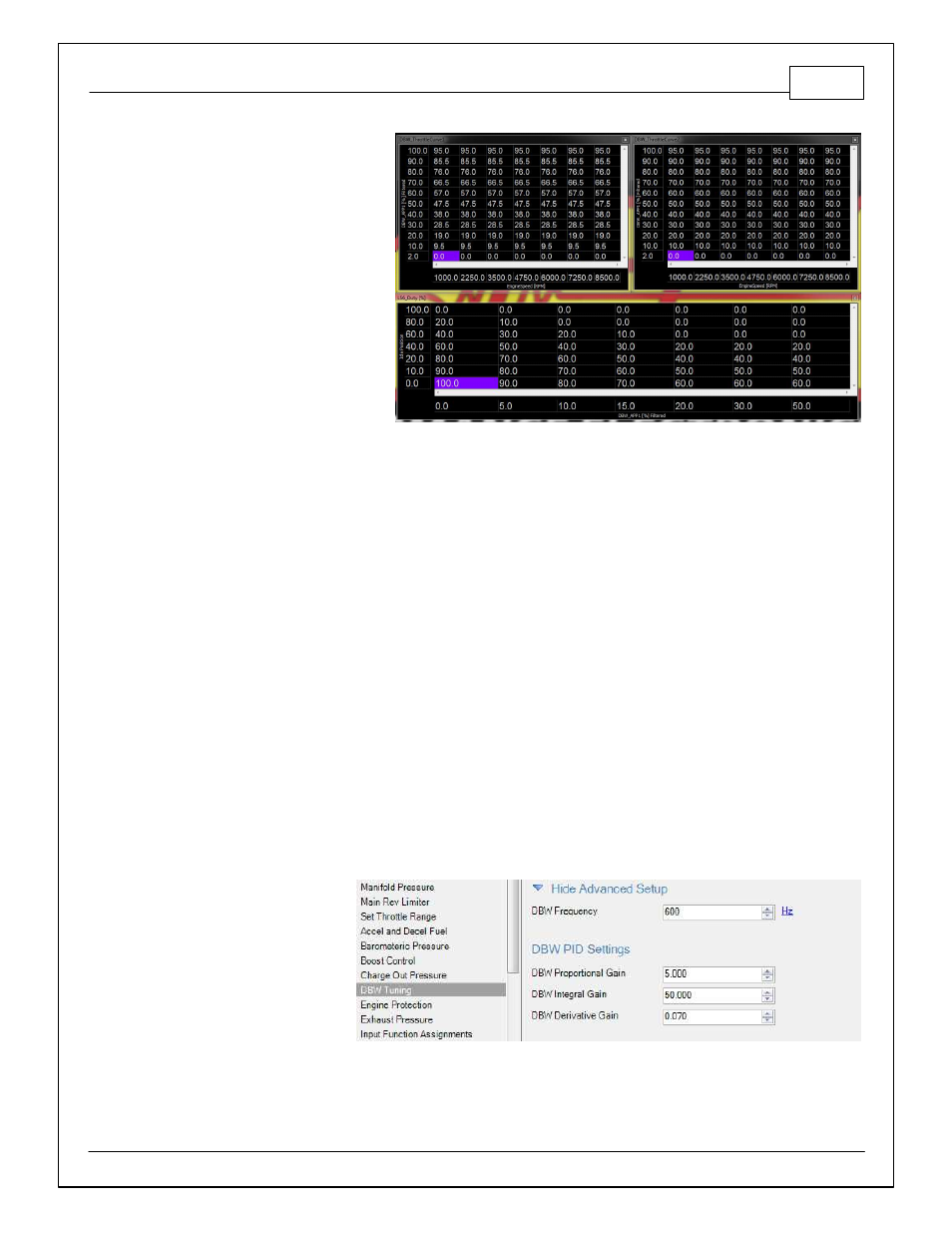Close the DBW_ThrottleCurve1 table window

coord(626,140)
